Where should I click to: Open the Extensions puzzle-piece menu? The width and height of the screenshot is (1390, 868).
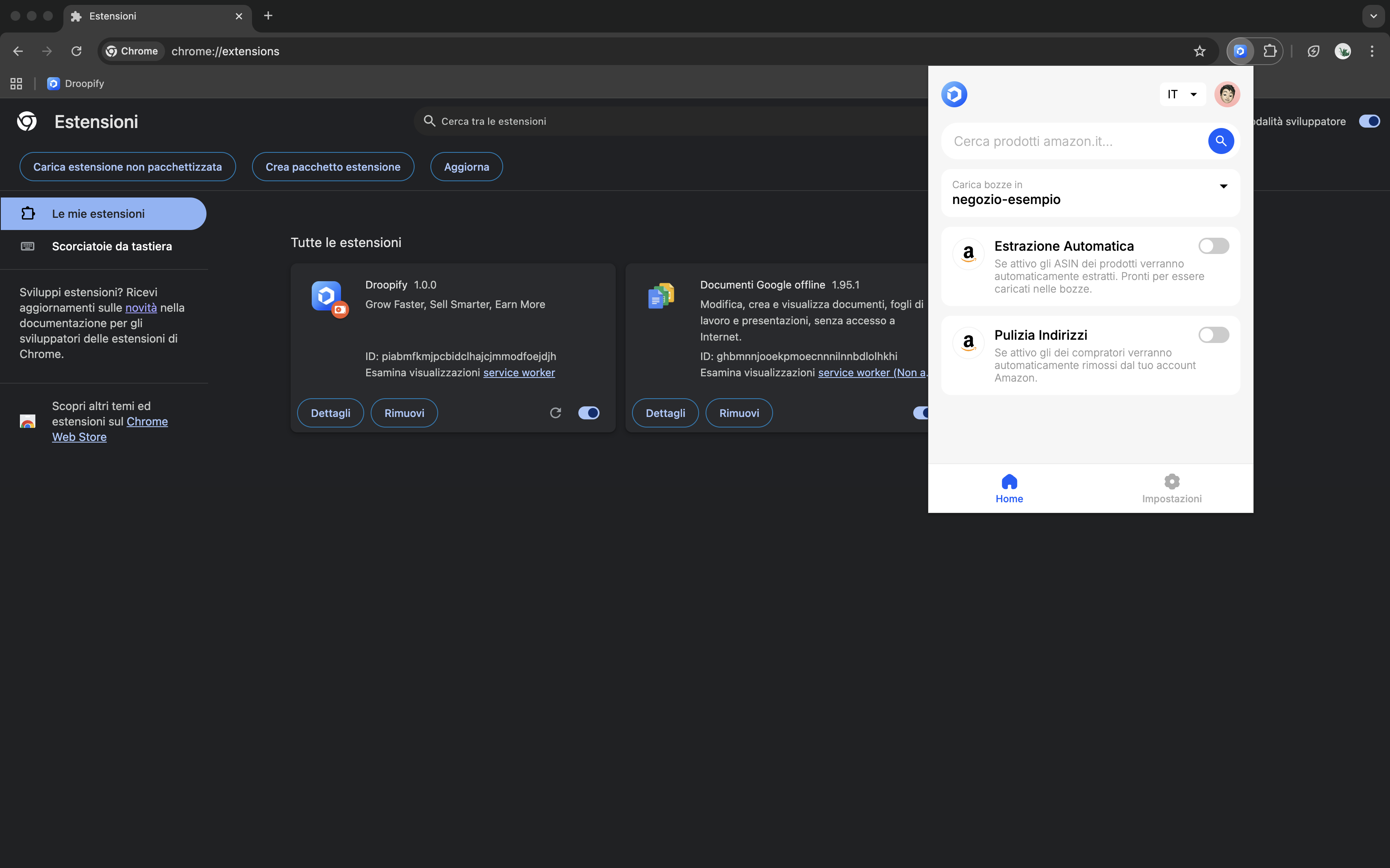coord(1269,51)
